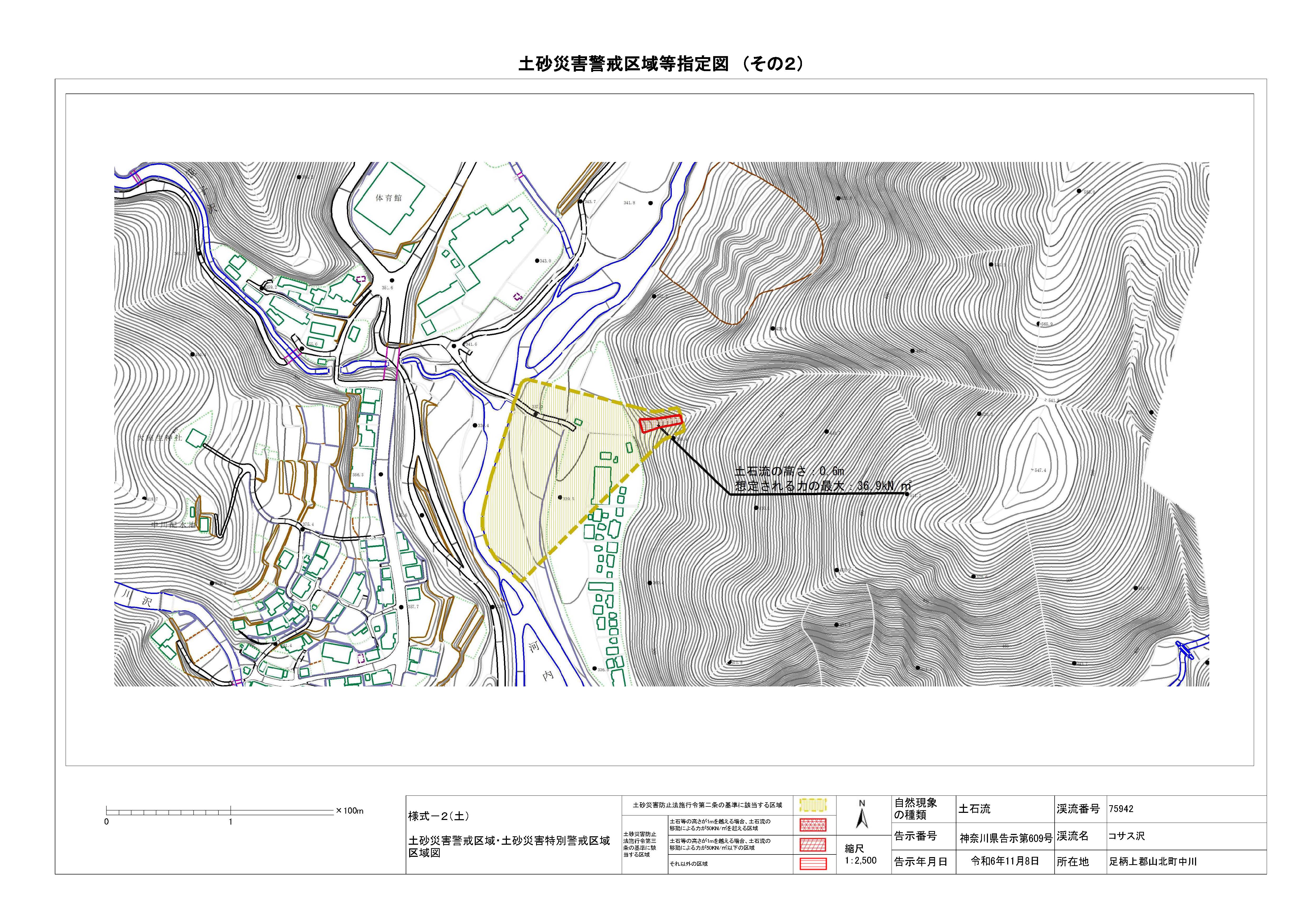Click the red horizontal-line legend symbol
The height and width of the screenshot is (924, 1307).
point(813,864)
